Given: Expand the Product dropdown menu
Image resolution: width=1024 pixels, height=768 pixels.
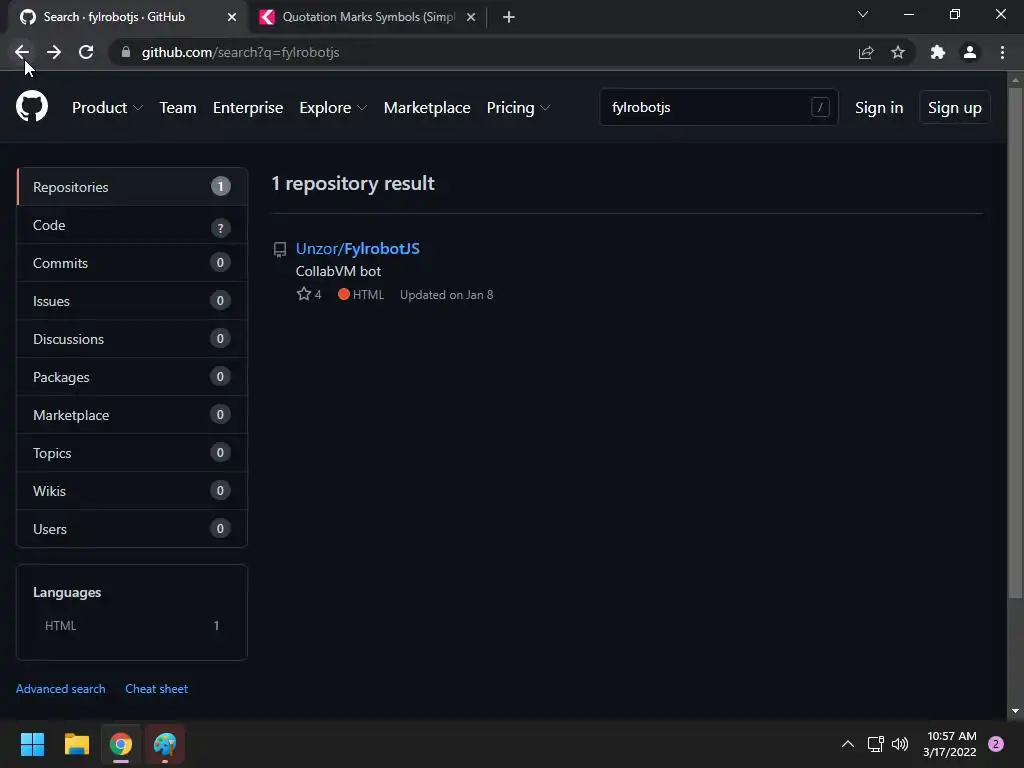Looking at the screenshot, I should tap(106, 108).
